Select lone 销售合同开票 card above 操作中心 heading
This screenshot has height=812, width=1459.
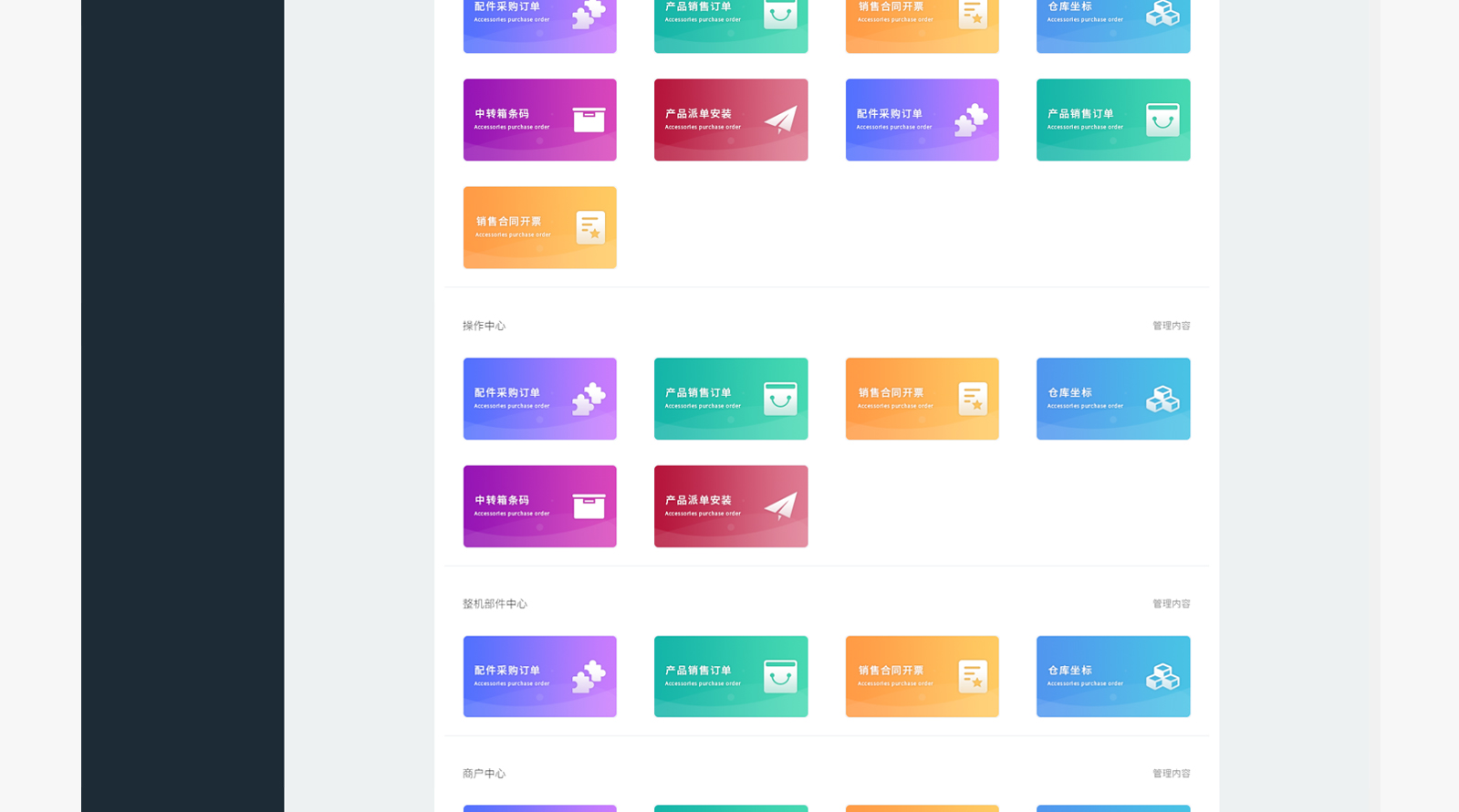point(539,227)
